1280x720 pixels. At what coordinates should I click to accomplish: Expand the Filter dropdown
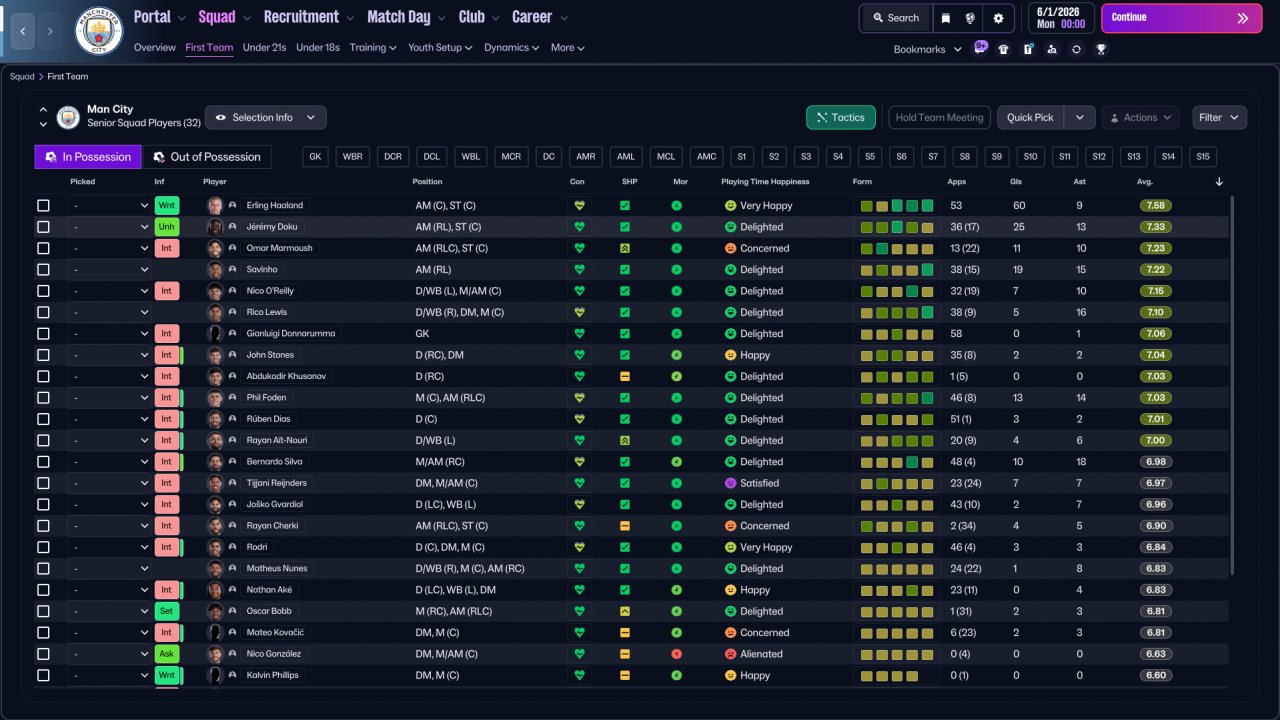[x=1219, y=117]
